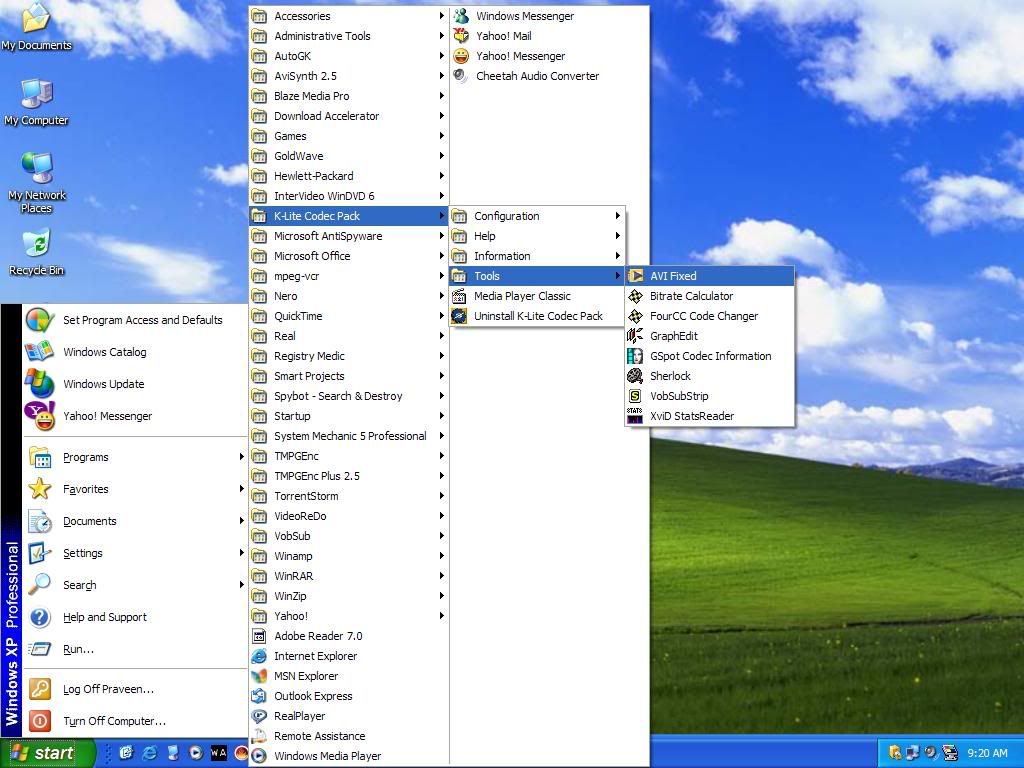Open the System Mechanic 5 Professional folder
Screen dimensions: 1024x768
(x=349, y=436)
